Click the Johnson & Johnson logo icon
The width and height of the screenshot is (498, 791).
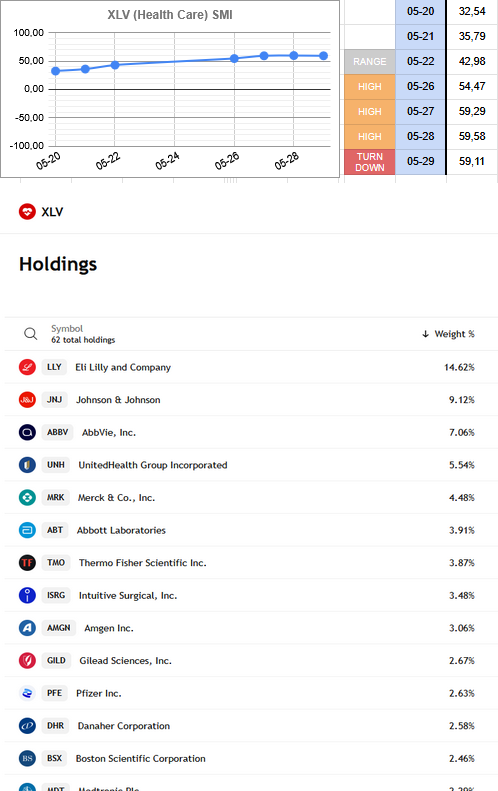[27, 400]
